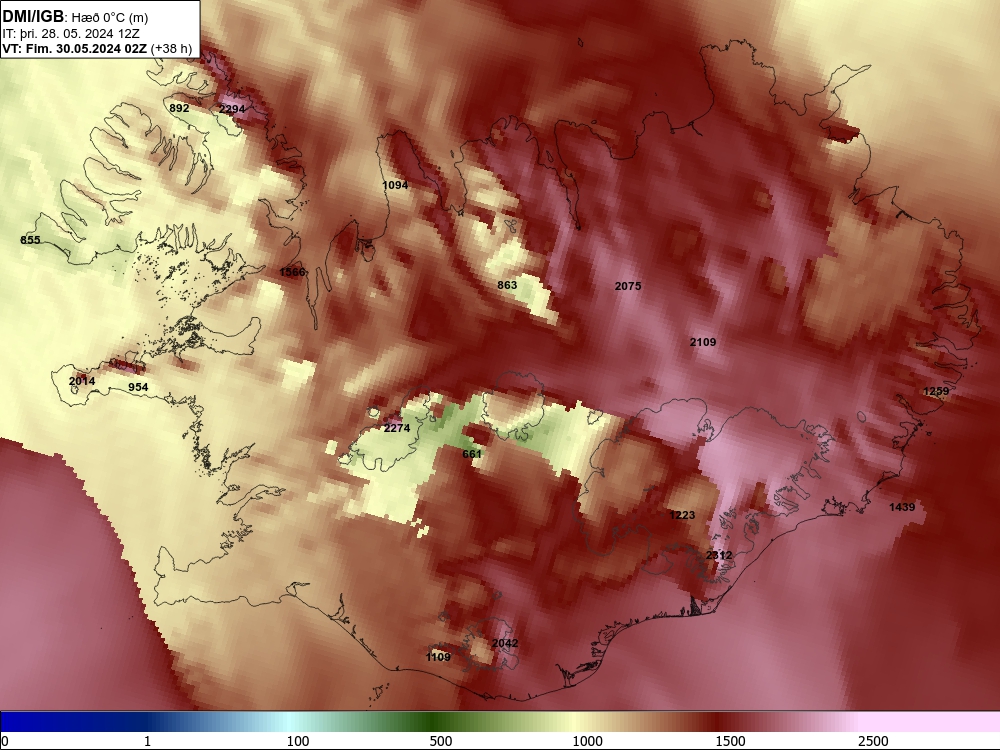1000x750 pixels.
Task: Click the 1223 height label
Action: coord(682,515)
